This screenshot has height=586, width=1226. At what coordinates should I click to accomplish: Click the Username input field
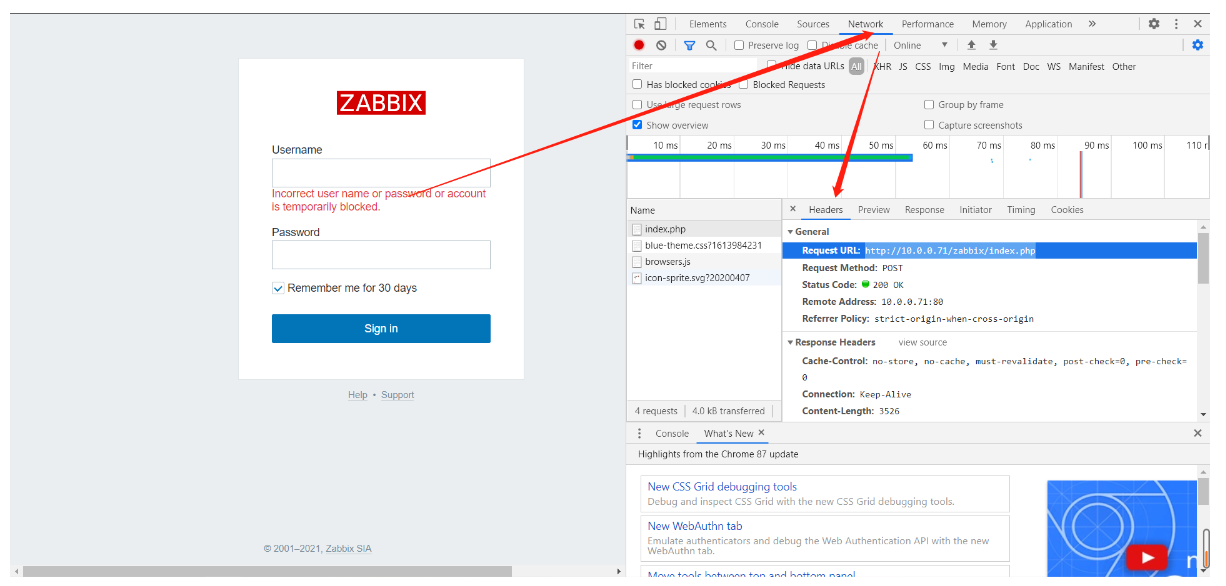[381, 171]
